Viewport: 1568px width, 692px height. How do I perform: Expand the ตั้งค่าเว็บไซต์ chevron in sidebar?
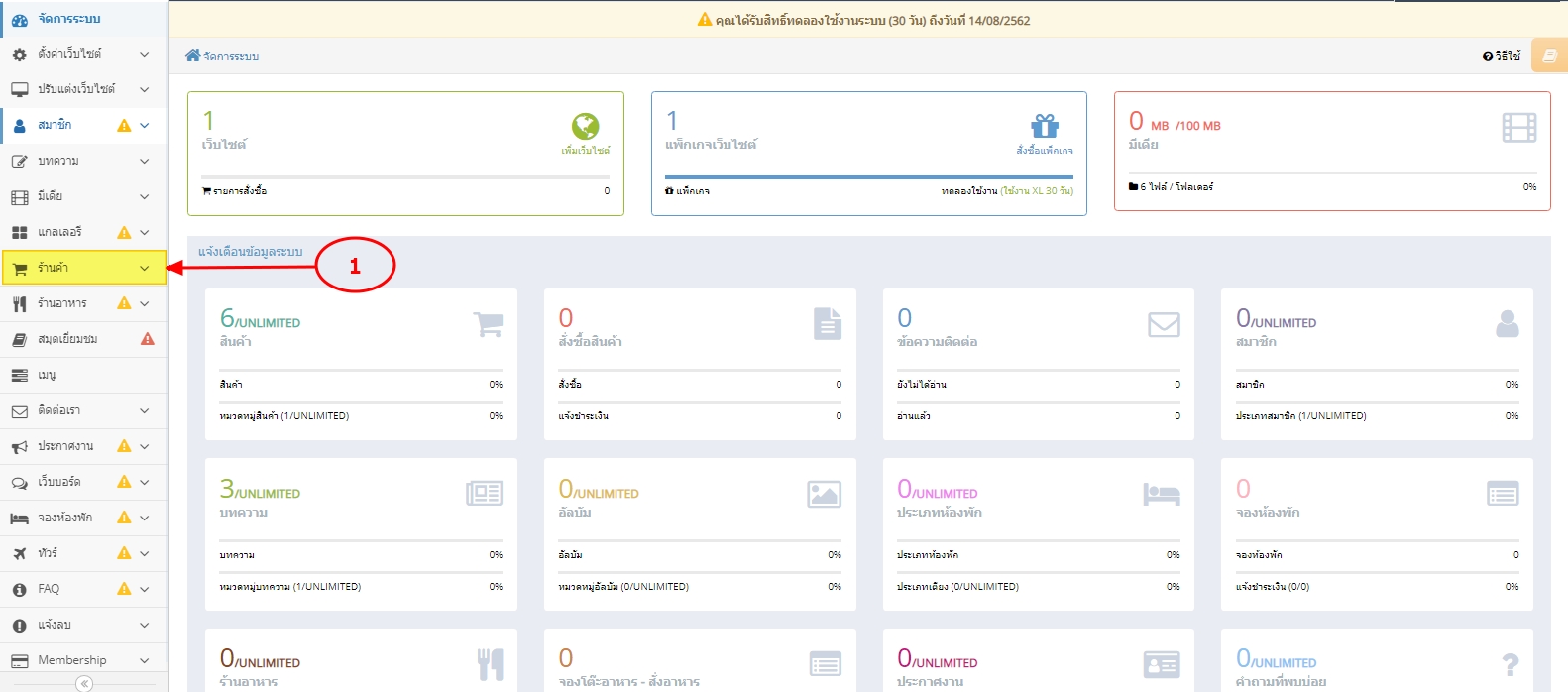point(144,54)
